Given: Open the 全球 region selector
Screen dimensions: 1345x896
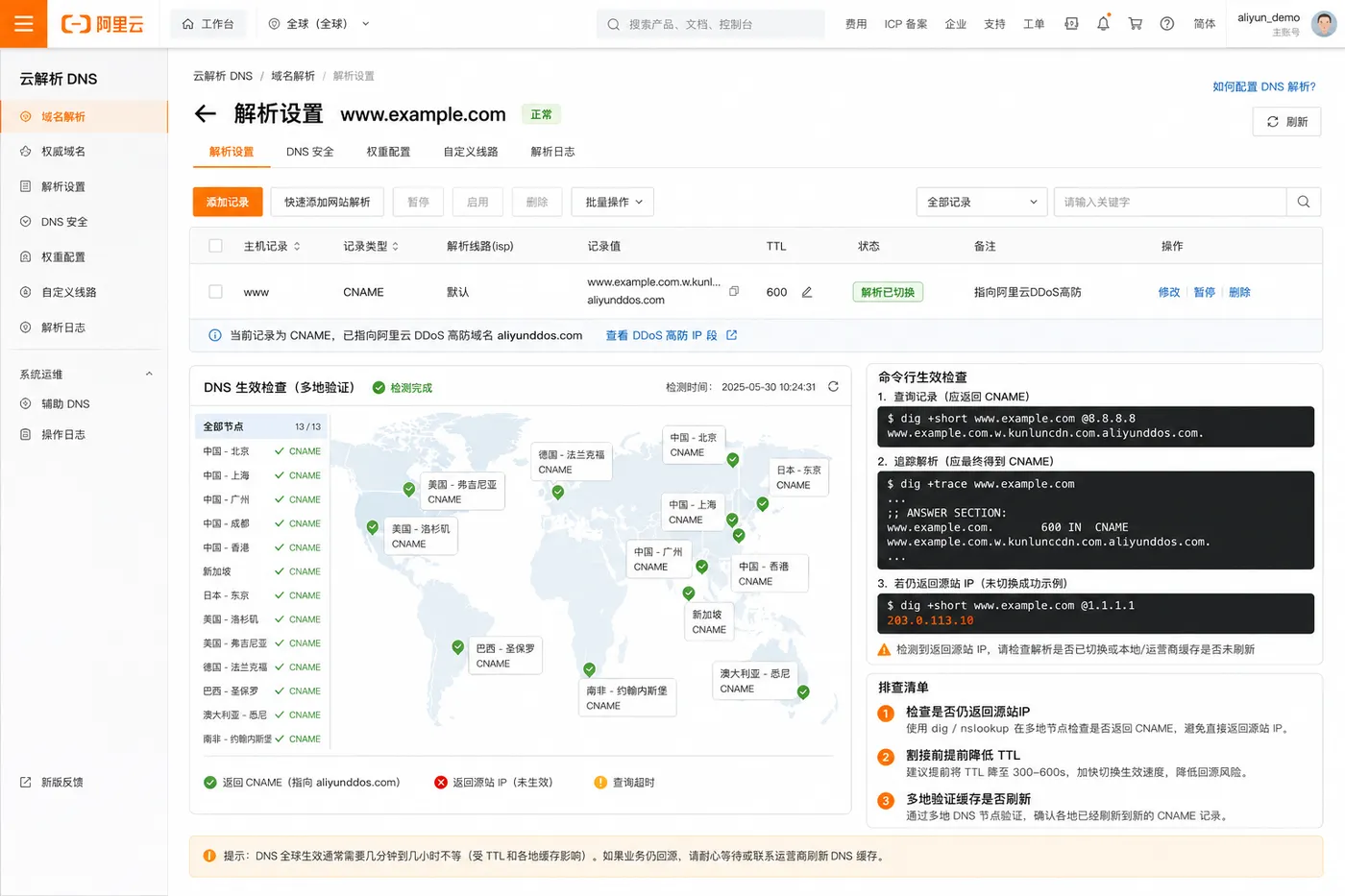Looking at the screenshot, I should coord(318,24).
